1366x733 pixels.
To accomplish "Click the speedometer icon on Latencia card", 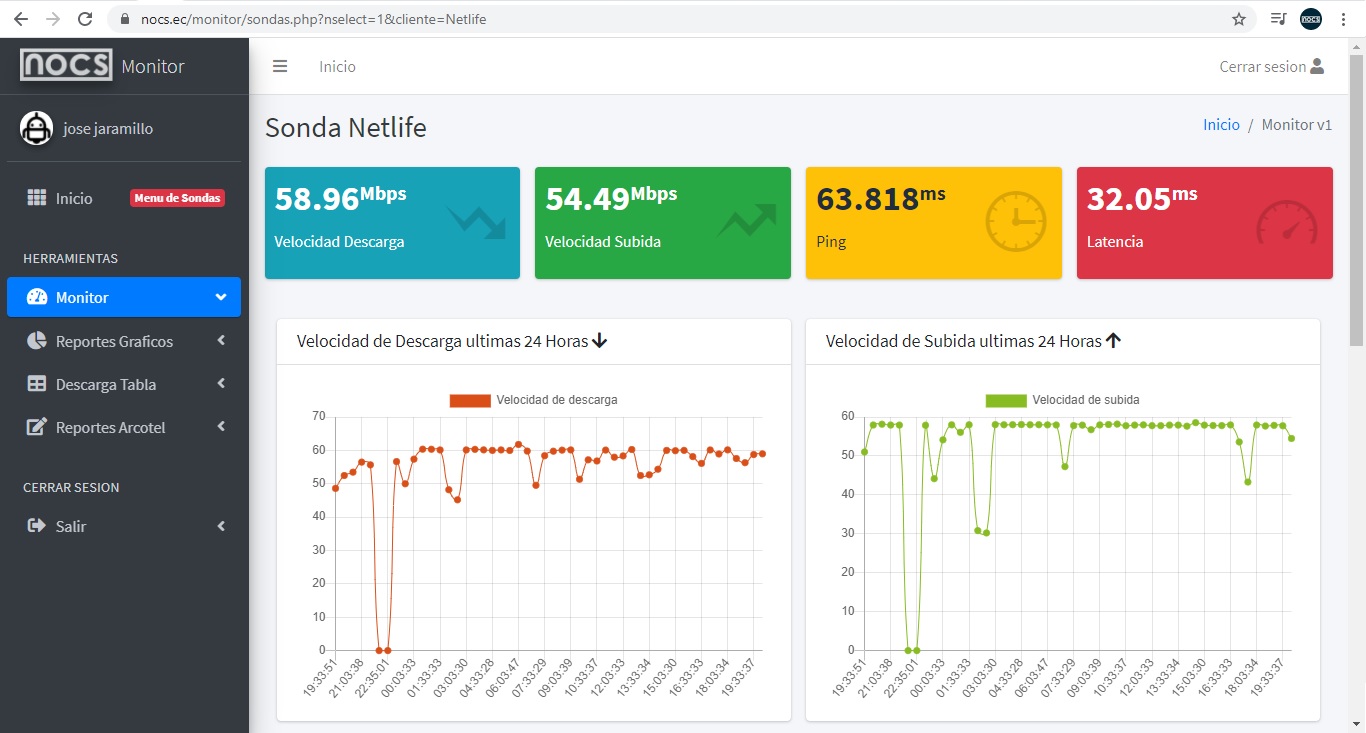I will (1288, 221).
